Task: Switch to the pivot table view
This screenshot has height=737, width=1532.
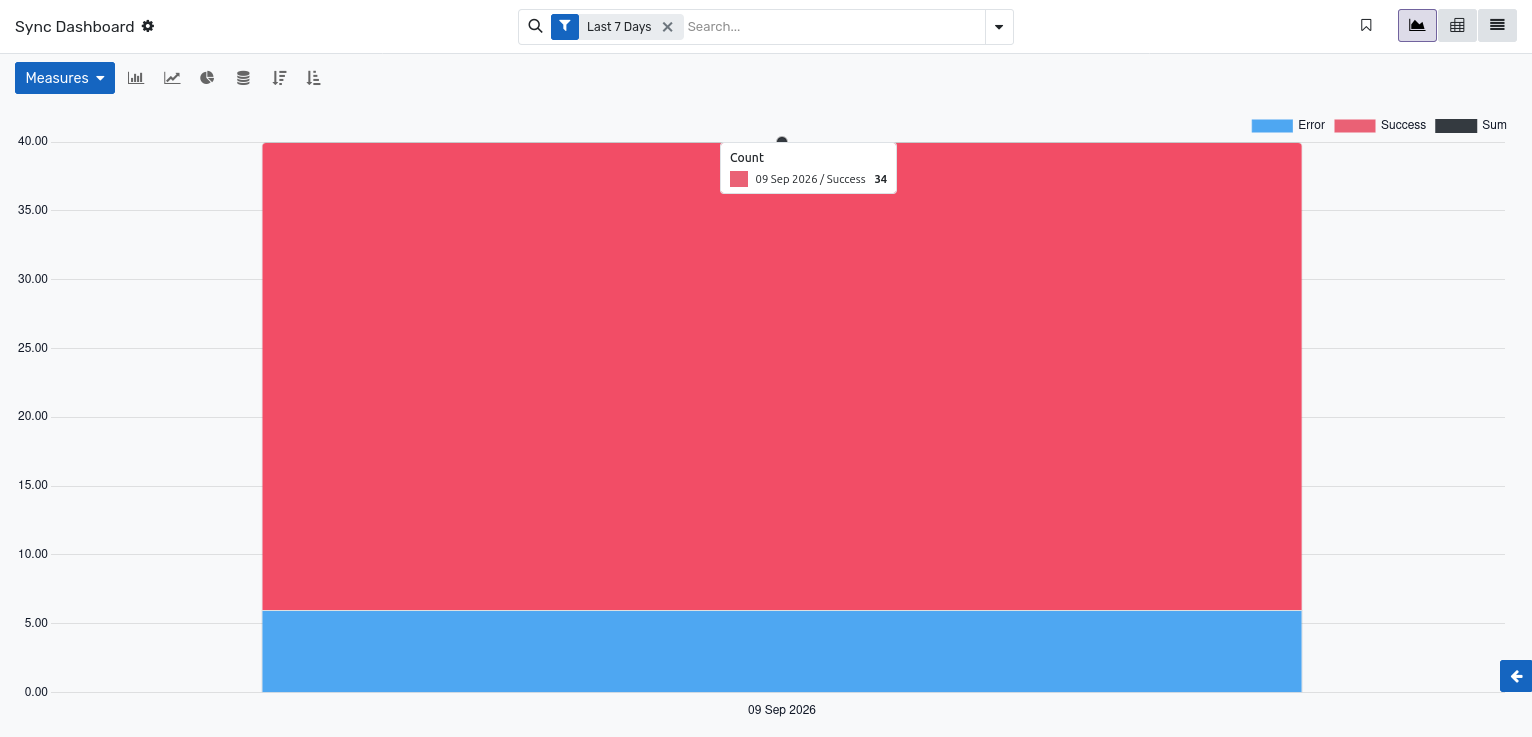Action: point(1457,26)
